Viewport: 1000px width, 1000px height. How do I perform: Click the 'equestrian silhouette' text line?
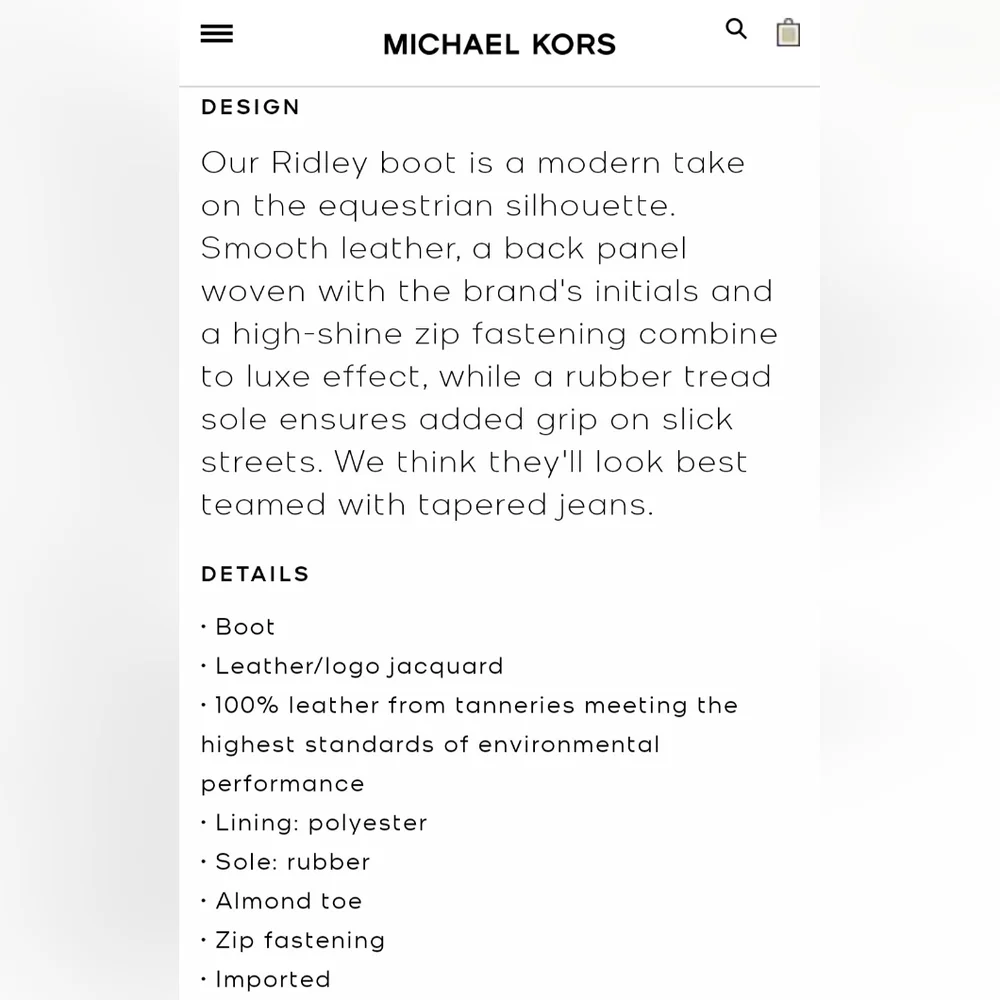438,206
